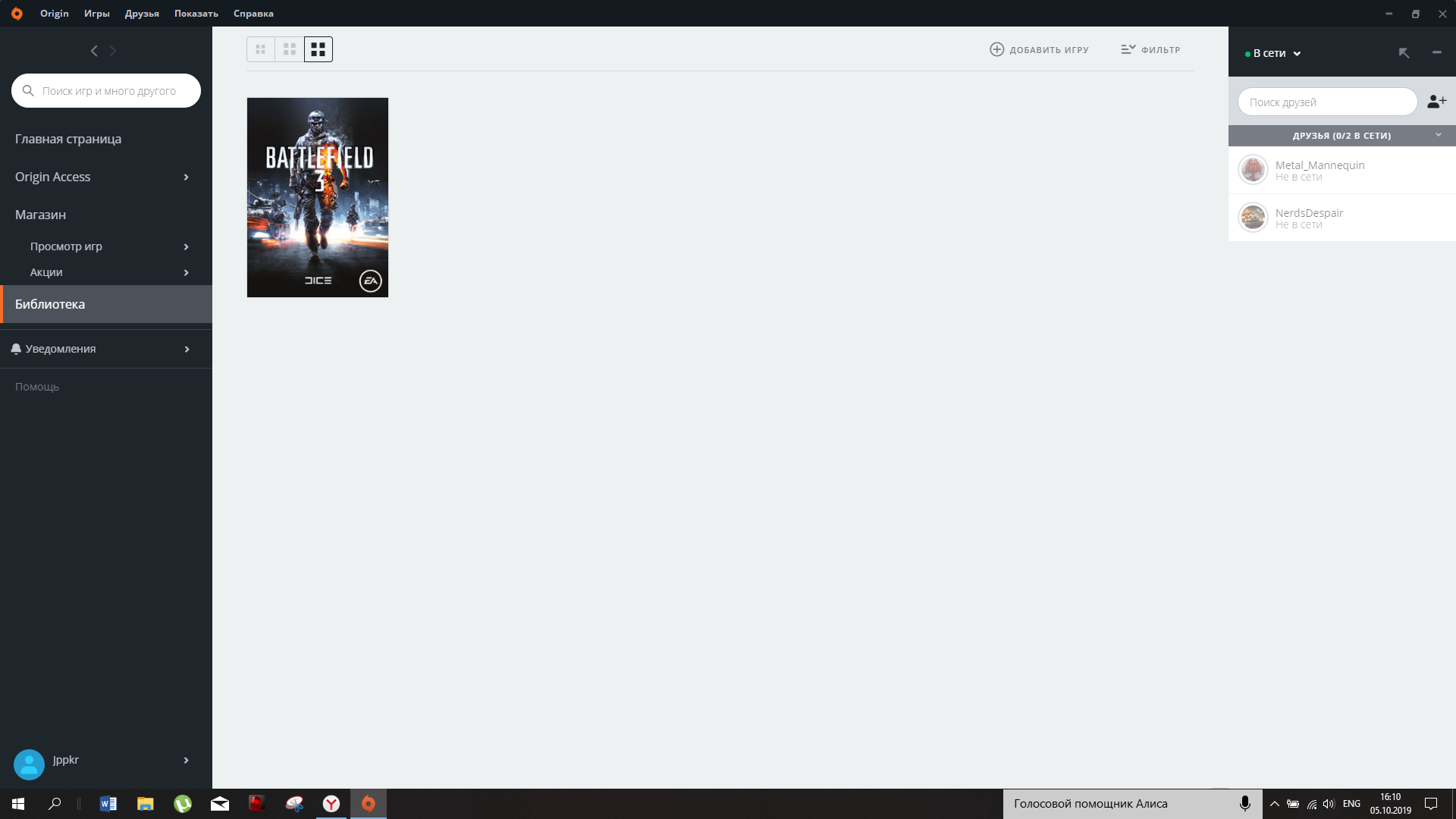Open the Фильтр filter panel
1456x819 pixels.
pos(1150,49)
